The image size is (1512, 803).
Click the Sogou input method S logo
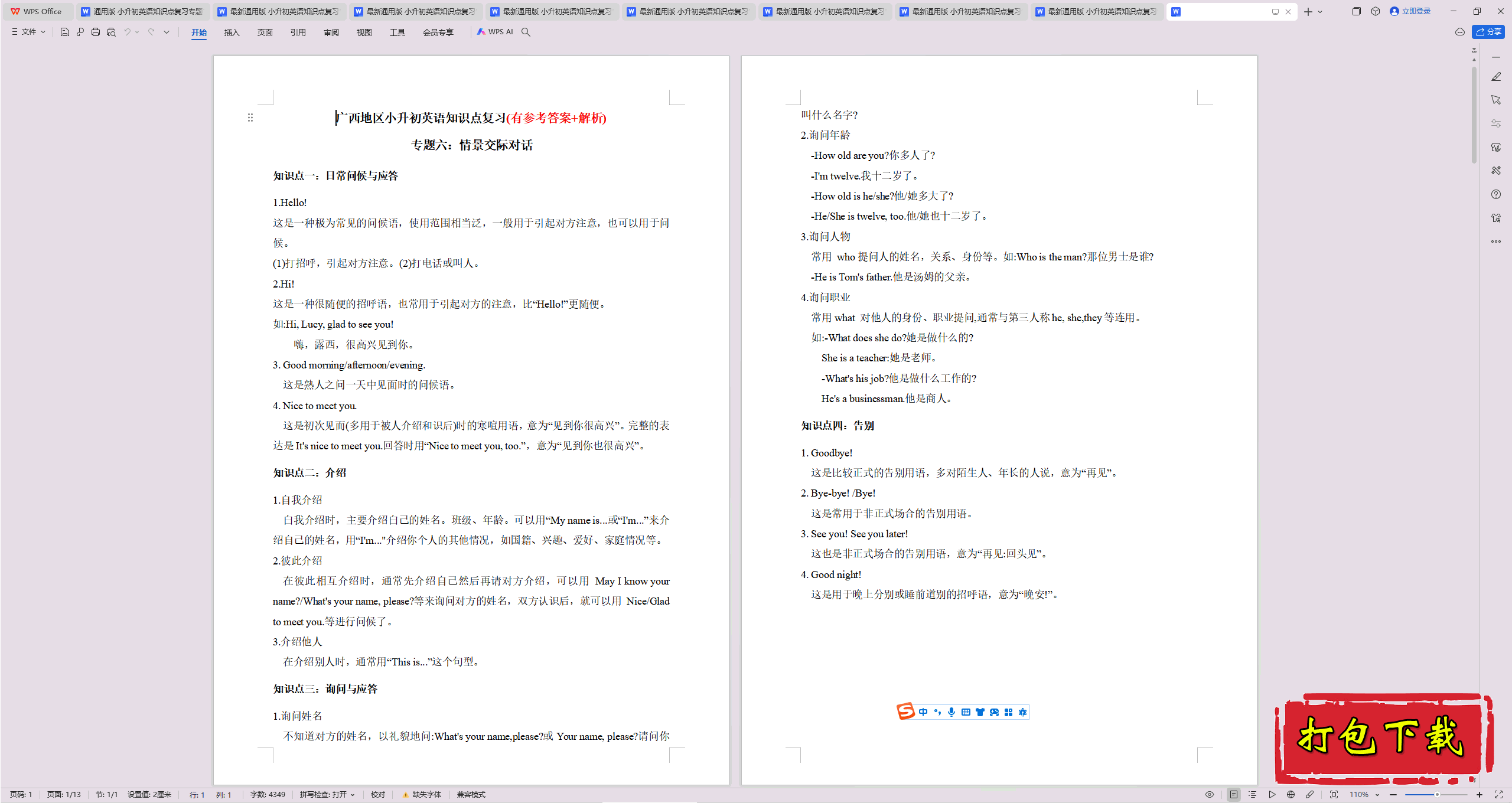905,711
